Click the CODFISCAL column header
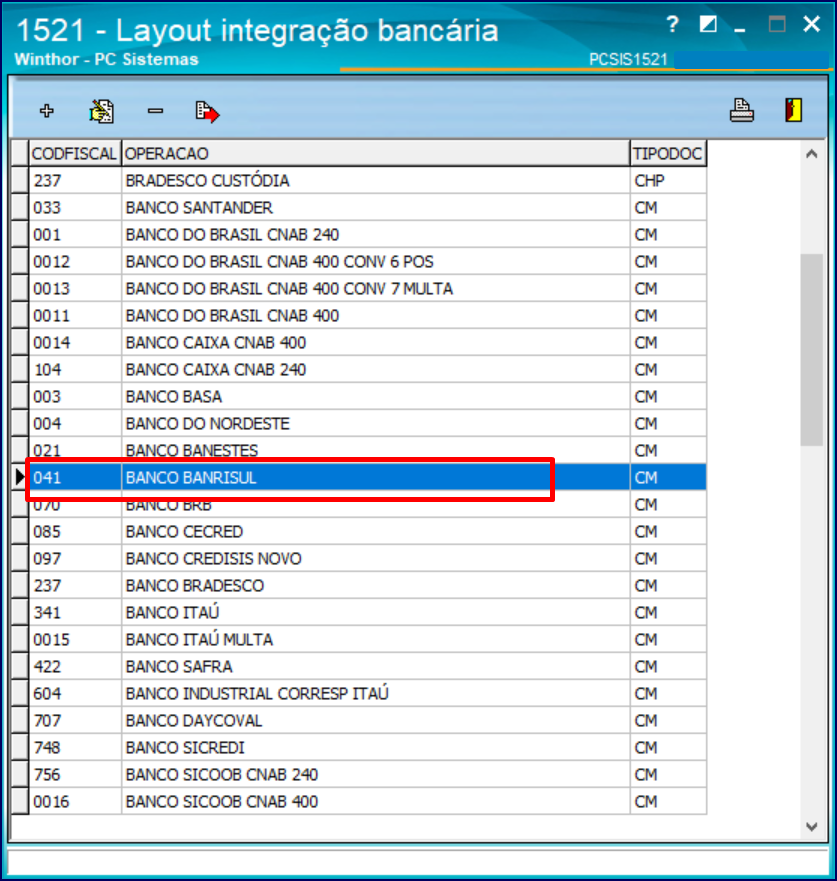Screen dimensions: 837x881 point(75,153)
